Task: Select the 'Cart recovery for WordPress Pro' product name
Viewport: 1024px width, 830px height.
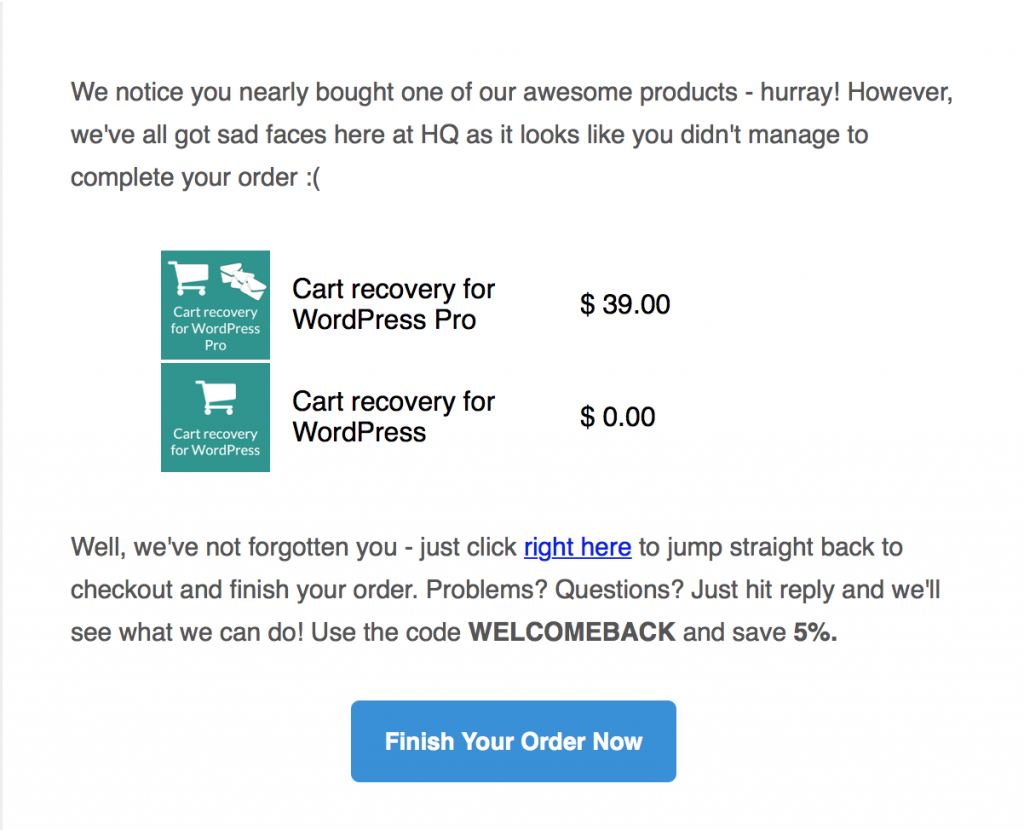Action: point(393,305)
